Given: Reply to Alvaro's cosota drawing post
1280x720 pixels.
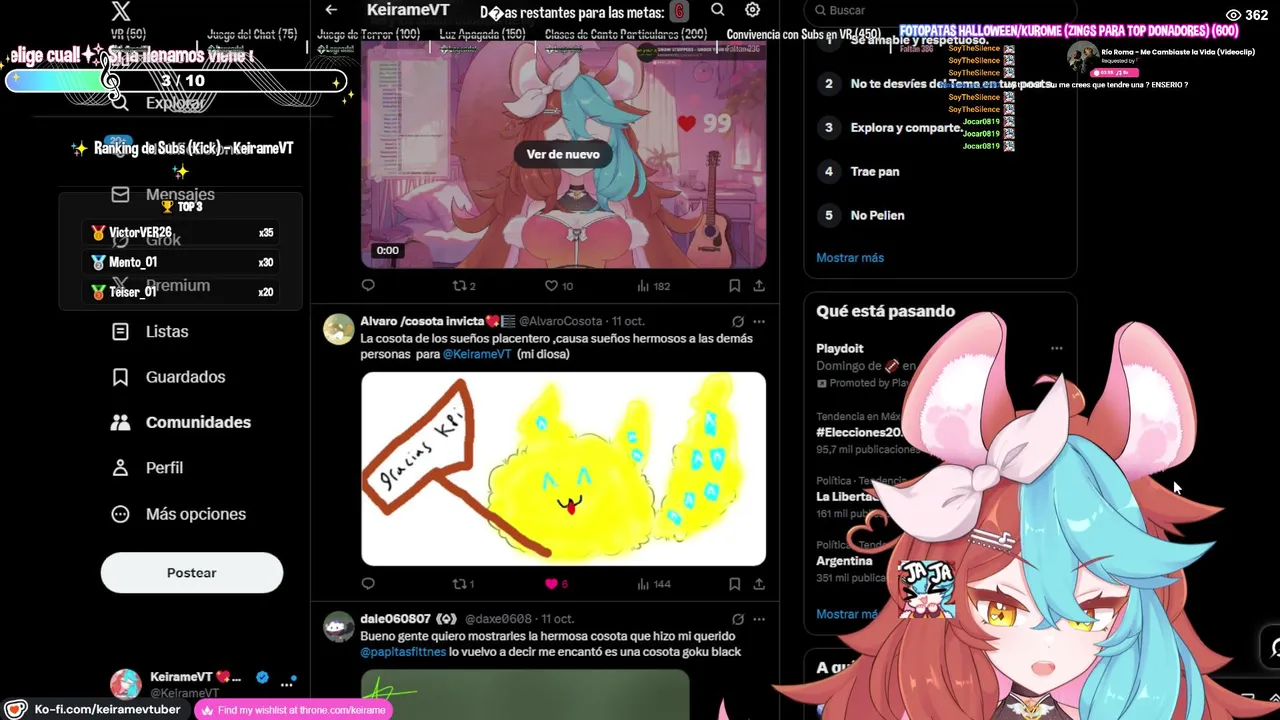Looking at the screenshot, I should [x=368, y=584].
